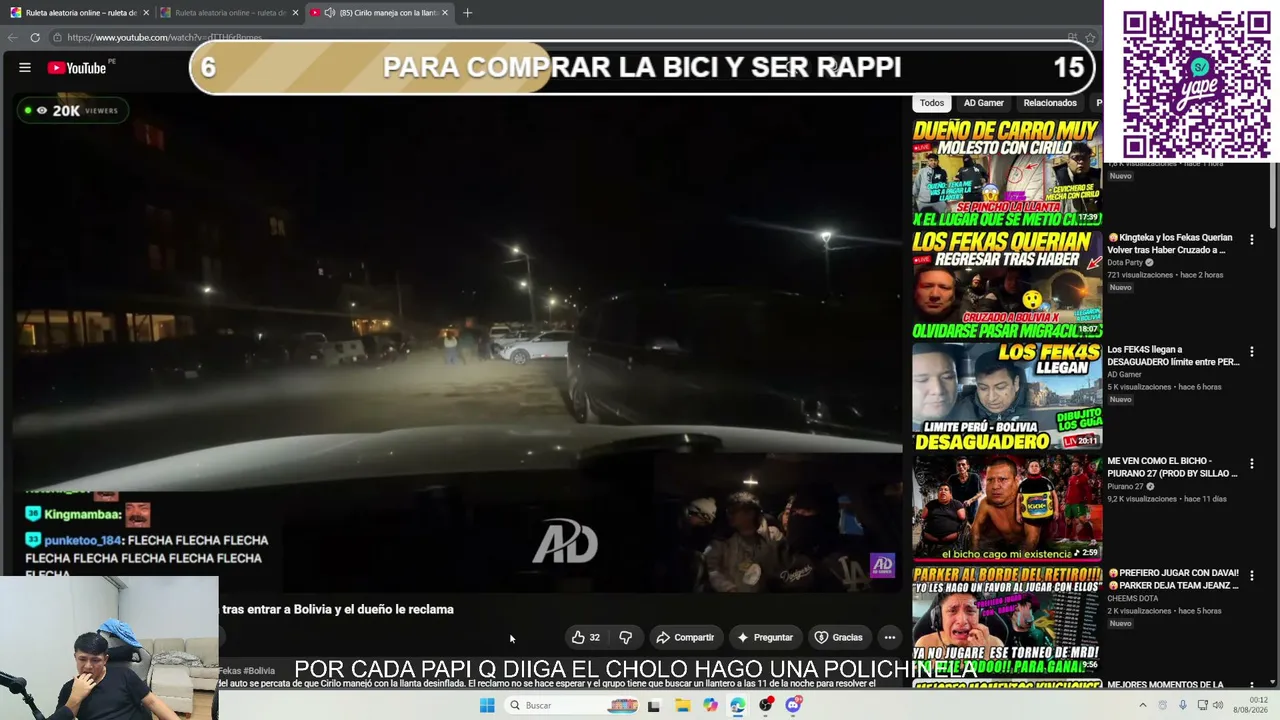View site information lock icon

58,38
